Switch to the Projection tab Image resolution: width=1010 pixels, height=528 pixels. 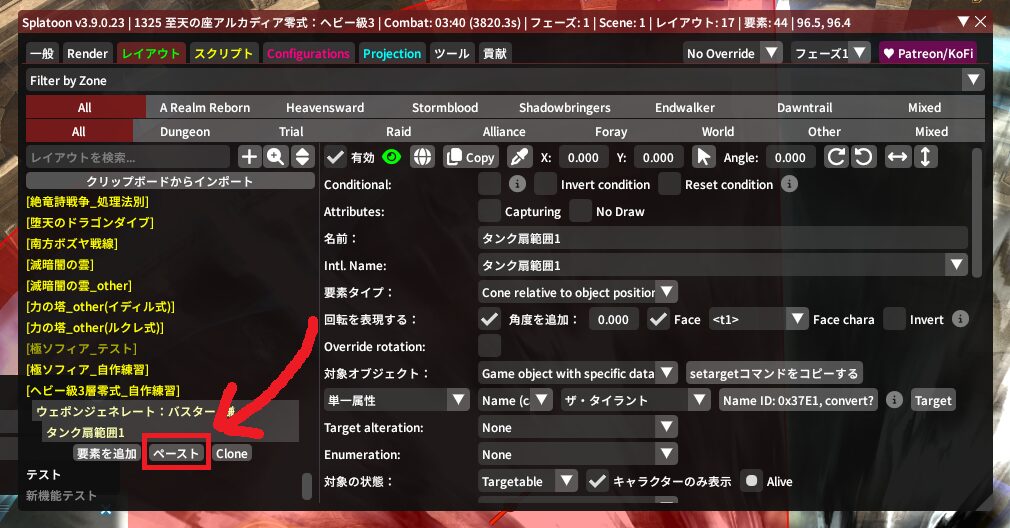pos(394,53)
